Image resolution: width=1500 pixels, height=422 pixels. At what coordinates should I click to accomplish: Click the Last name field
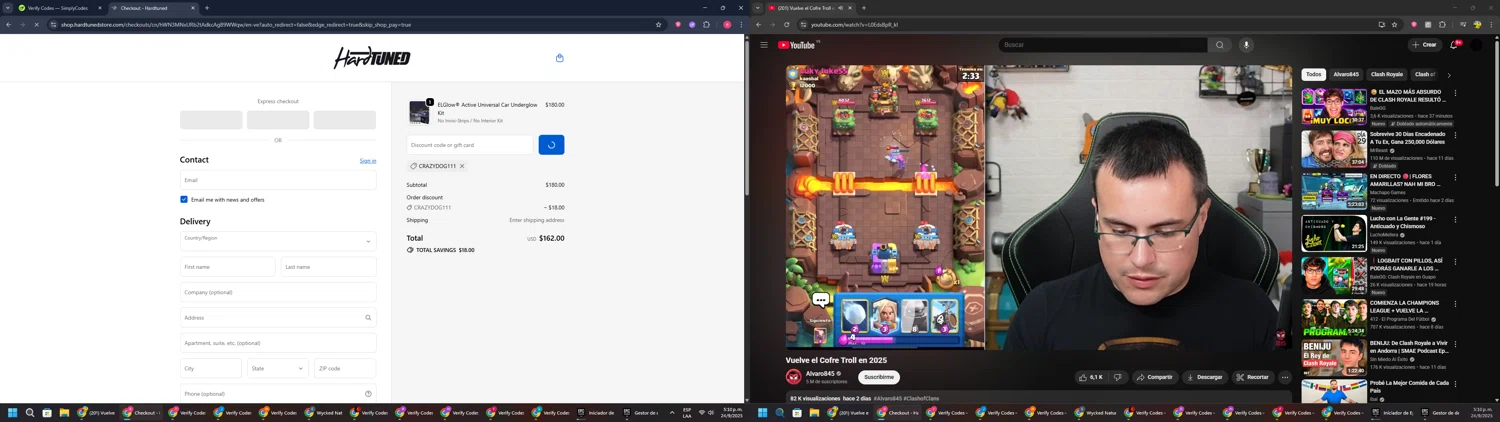(x=329, y=267)
